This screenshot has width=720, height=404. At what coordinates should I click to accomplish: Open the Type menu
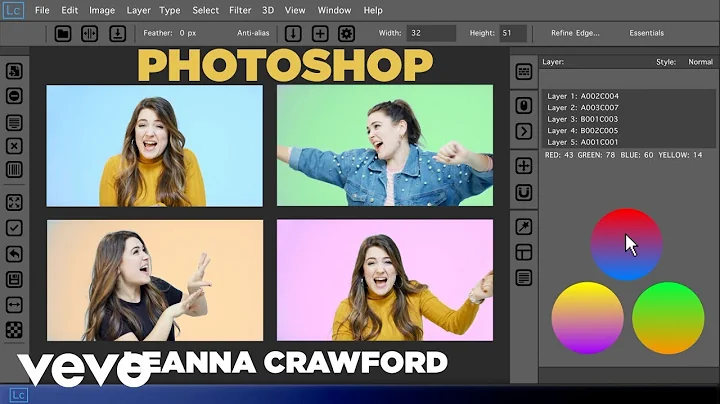[x=169, y=10]
